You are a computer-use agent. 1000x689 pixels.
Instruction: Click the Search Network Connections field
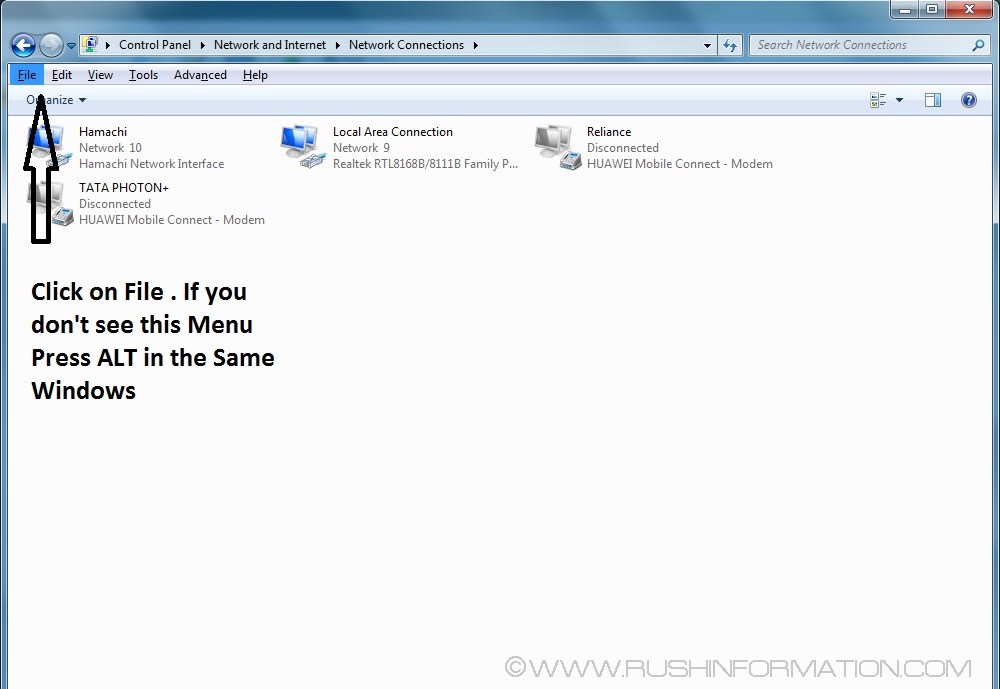pos(860,45)
